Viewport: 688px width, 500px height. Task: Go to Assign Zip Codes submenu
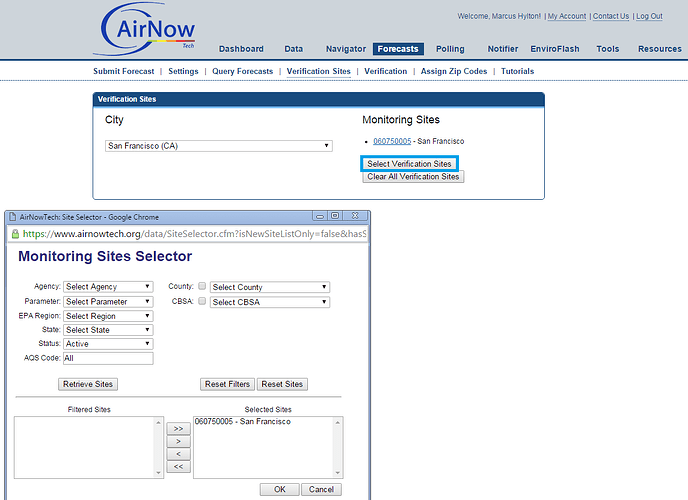(454, 71)
